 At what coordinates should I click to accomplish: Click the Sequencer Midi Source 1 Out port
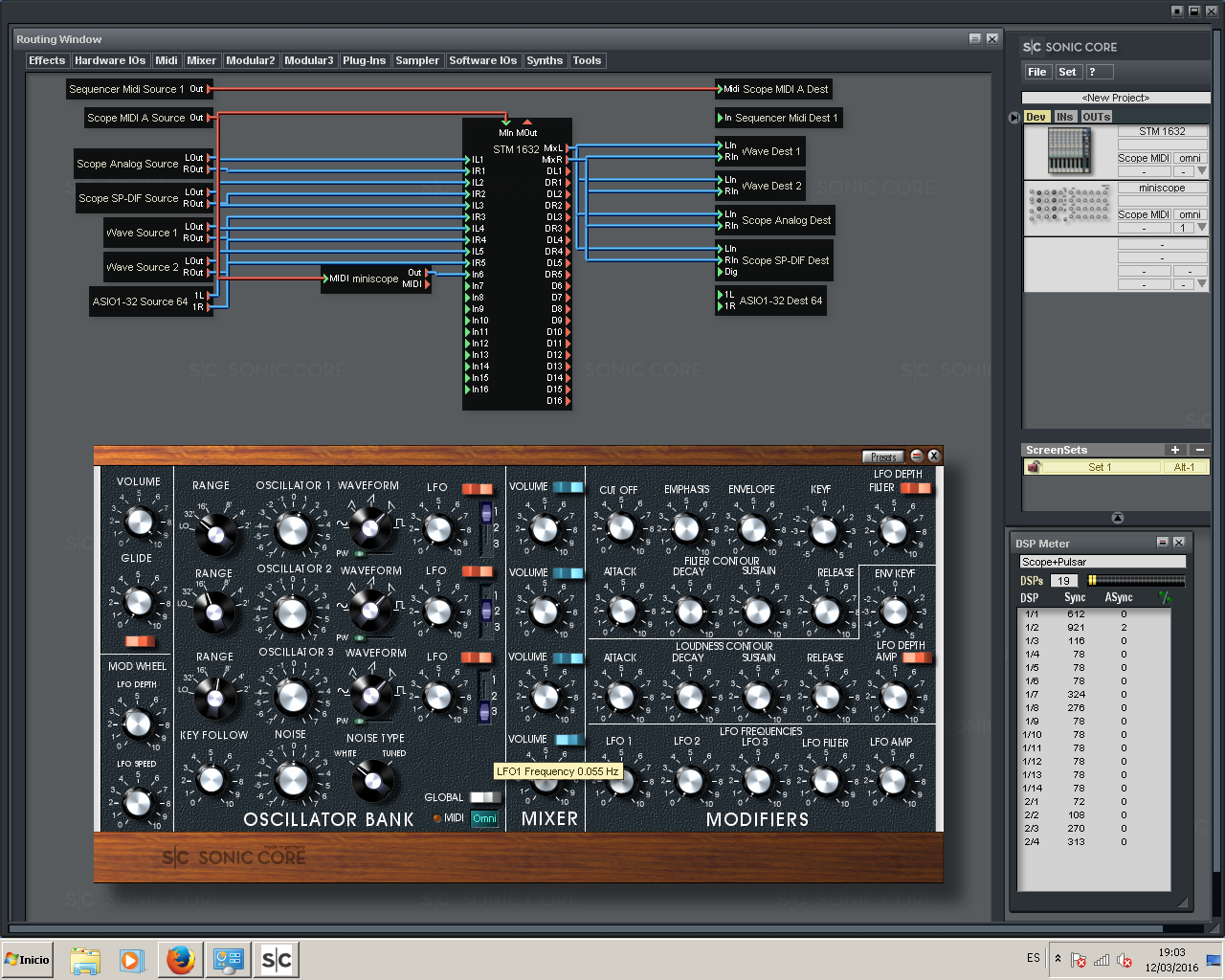pyautogui.click(x=210, y=89)
